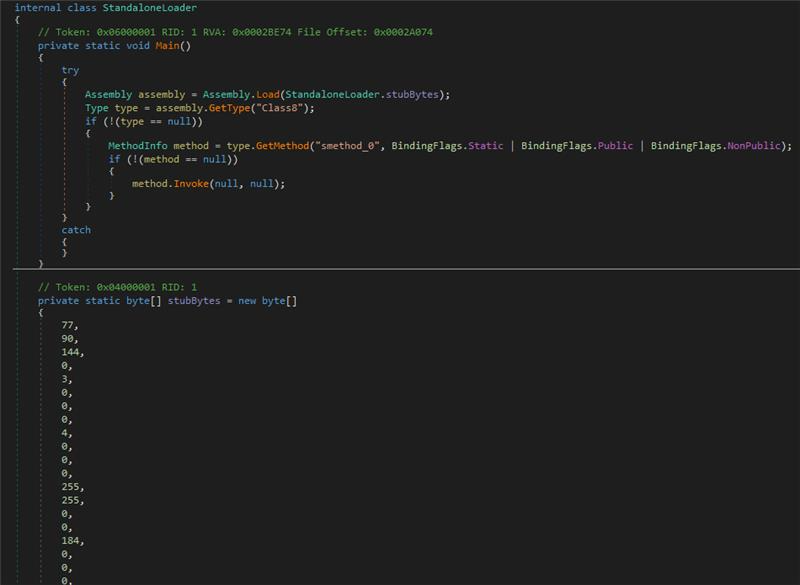
Task: Click the GetMethod call
Action: click(283, 146)
